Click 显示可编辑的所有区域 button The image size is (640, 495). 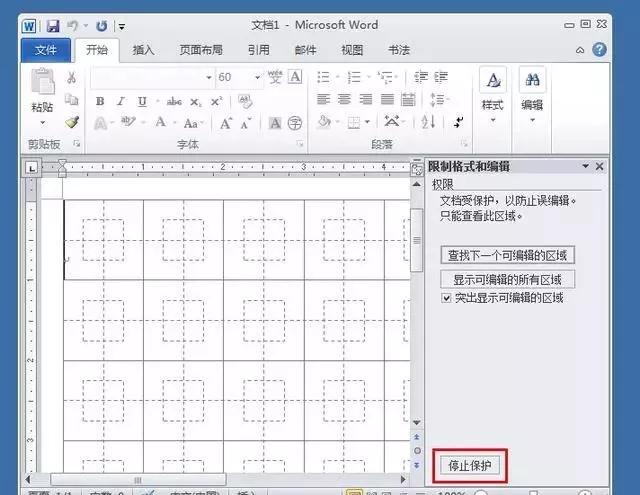[507, 280]
